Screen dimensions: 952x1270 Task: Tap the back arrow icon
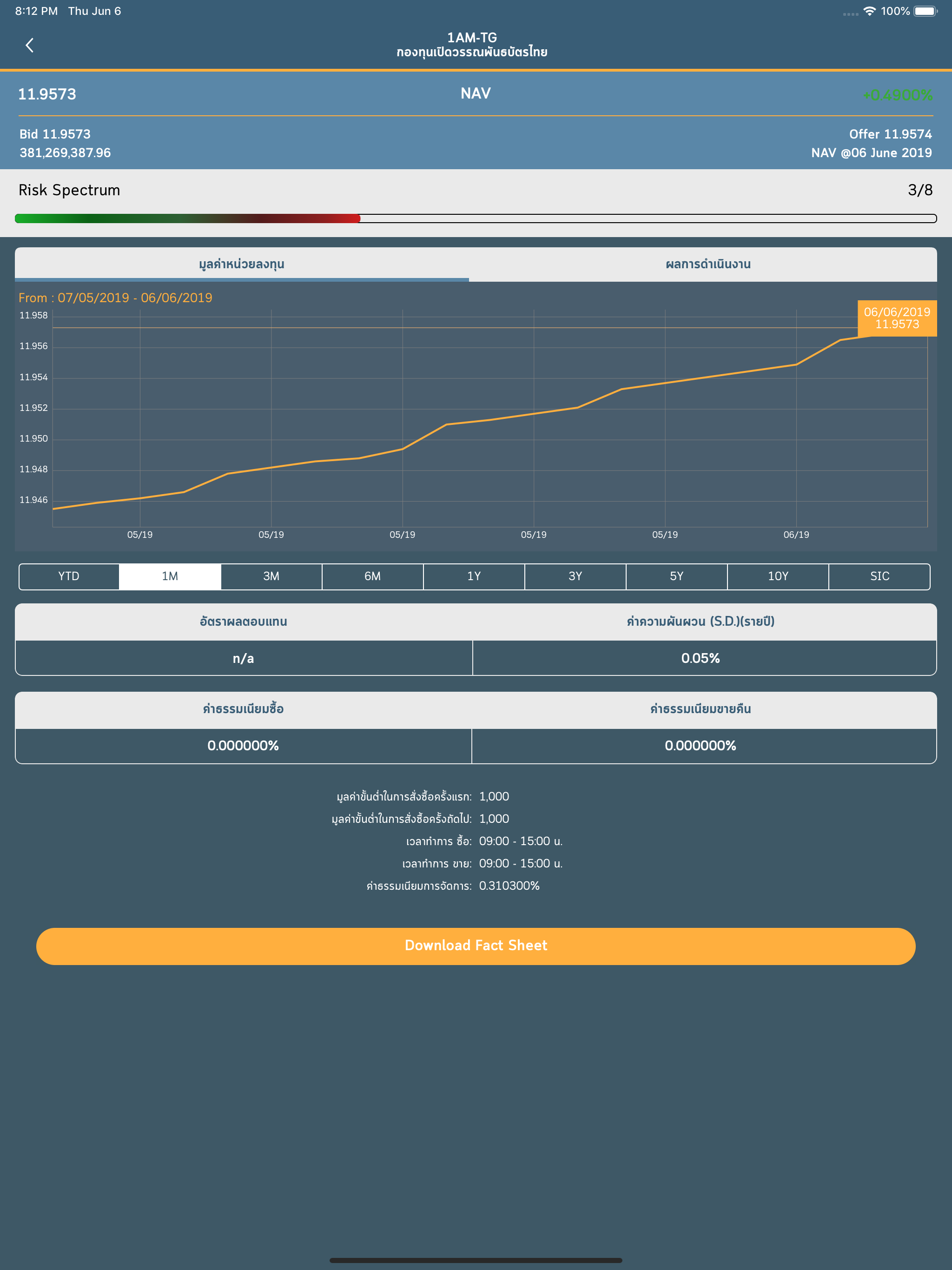coord(30,46)
